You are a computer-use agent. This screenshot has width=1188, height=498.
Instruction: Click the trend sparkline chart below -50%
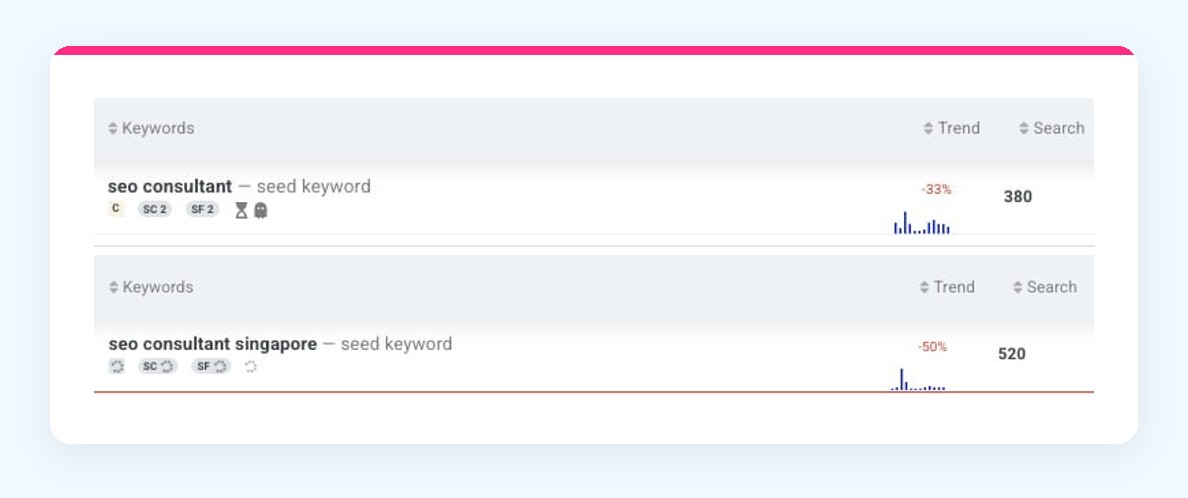pos(918,380)
